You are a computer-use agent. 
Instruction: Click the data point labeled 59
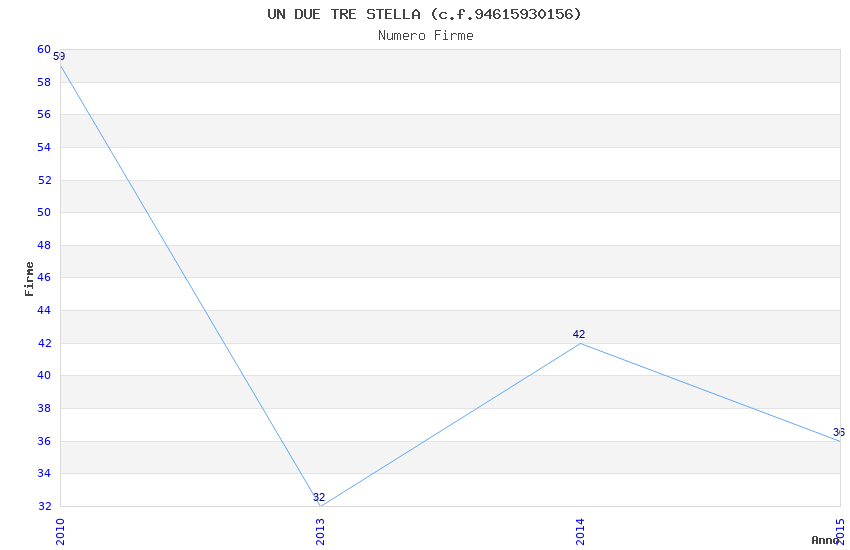(60, 66)
